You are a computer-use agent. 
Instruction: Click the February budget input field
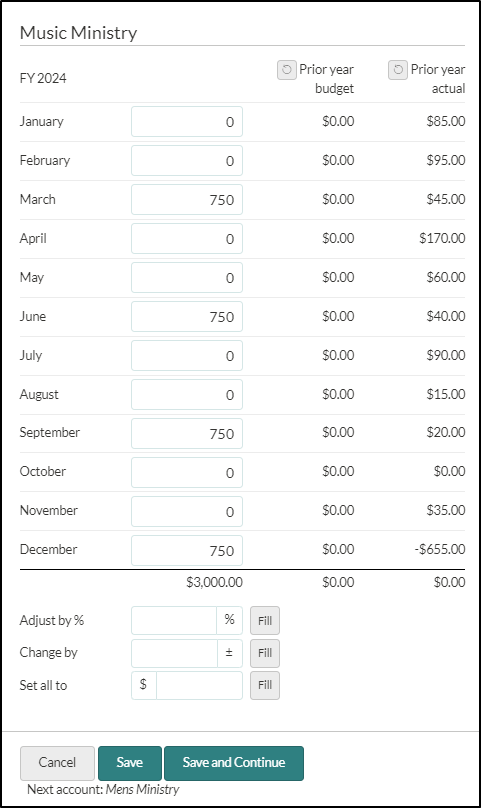coord(187,161)
